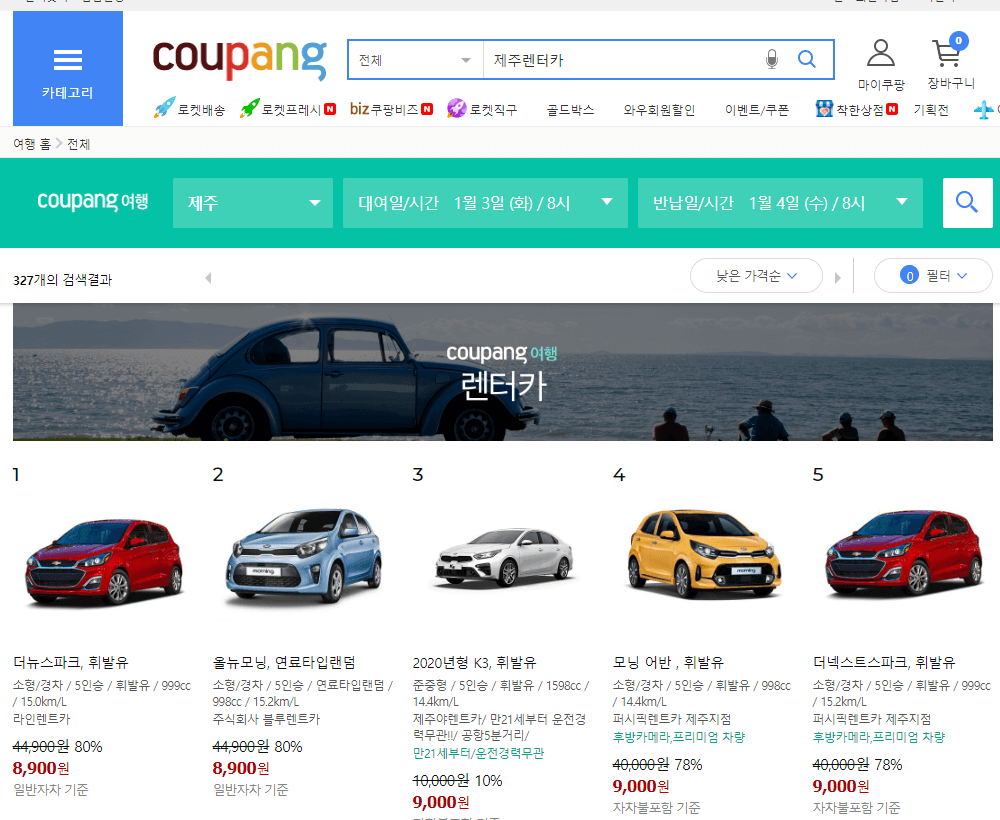This screenshot has height=820, width=1000.
Task: Click the coupang 여행 렌터카 banner image
Action: coord(503,372)
